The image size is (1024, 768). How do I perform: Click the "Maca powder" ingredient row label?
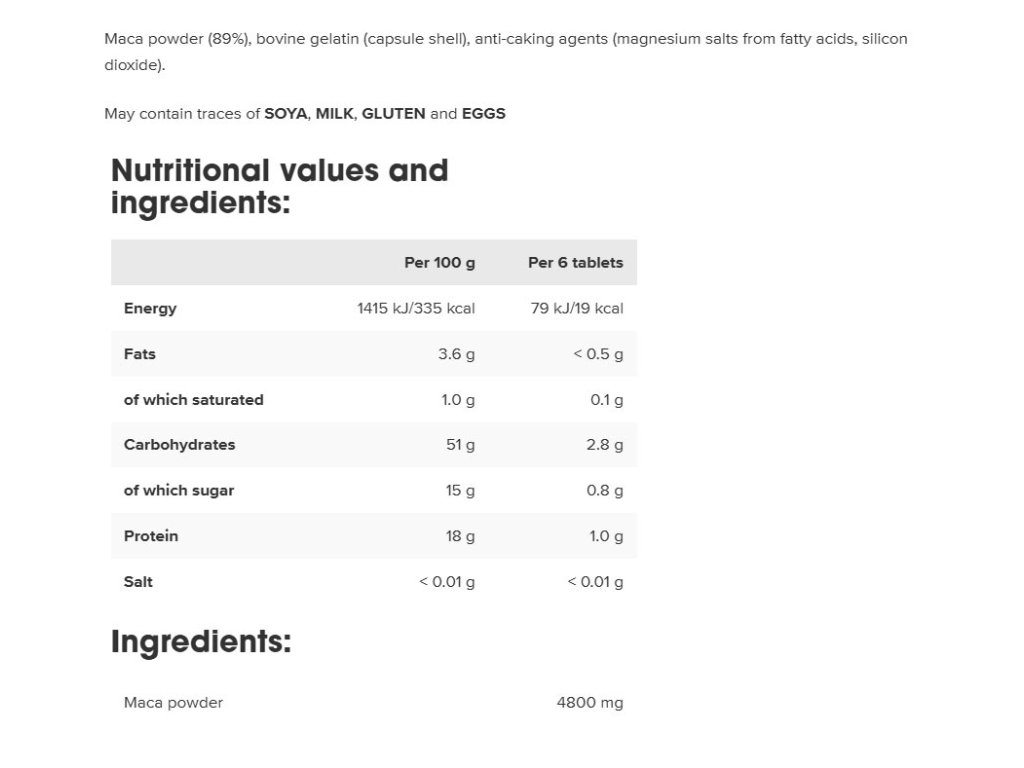(x=173, y=703)
